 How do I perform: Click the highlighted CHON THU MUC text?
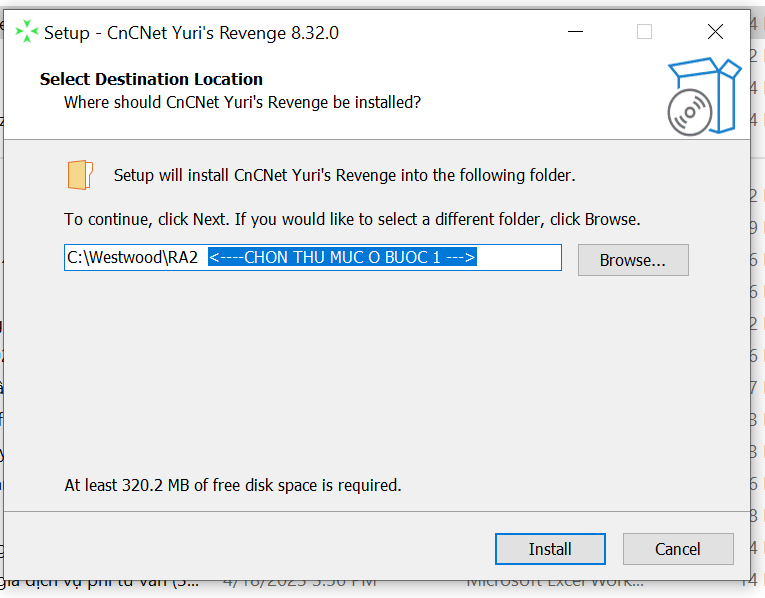click(x=342, y=258)
